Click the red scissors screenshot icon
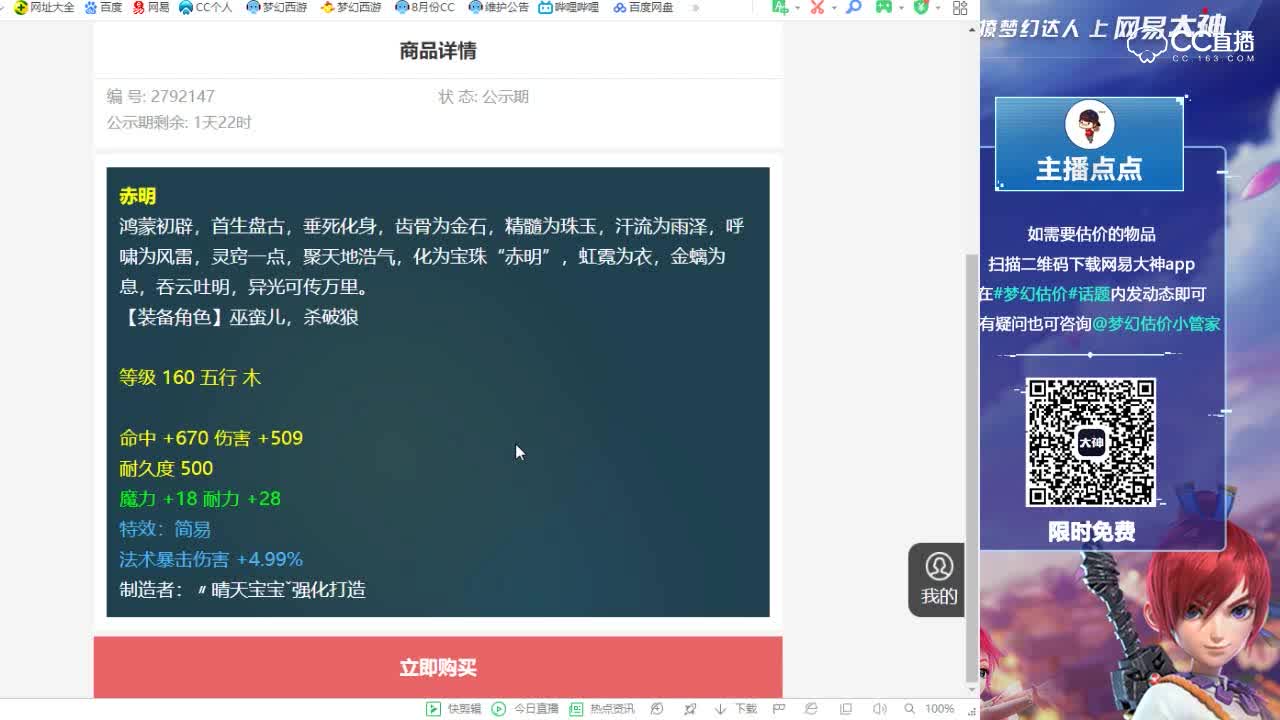 pos(817,7)
